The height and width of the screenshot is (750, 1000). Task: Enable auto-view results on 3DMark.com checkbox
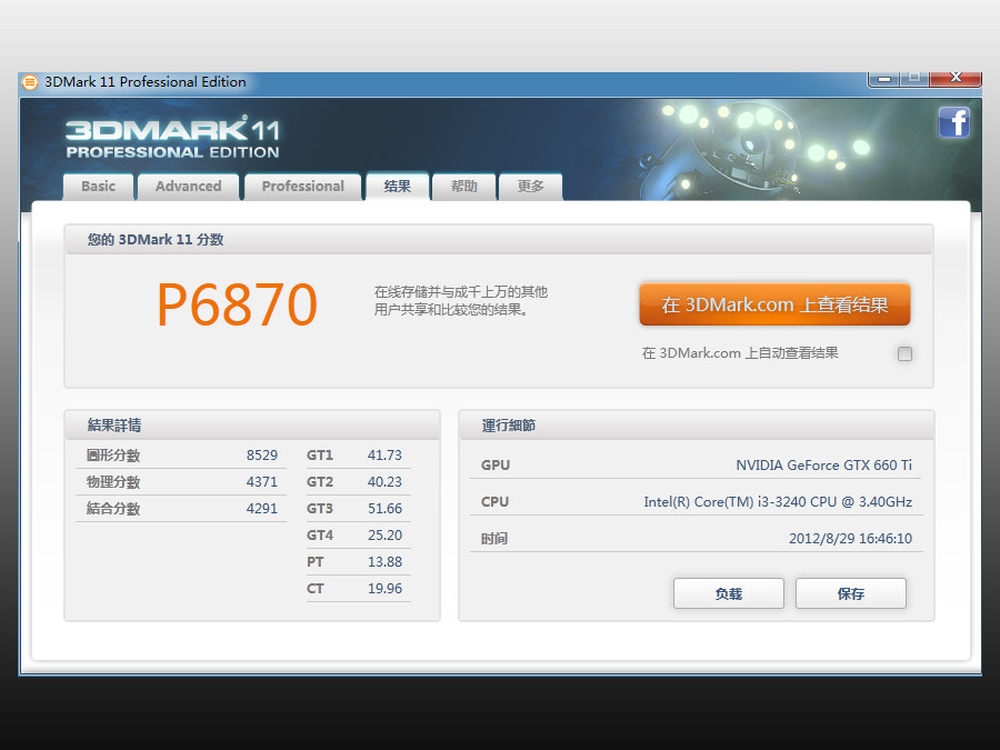[x=904, y=353]
